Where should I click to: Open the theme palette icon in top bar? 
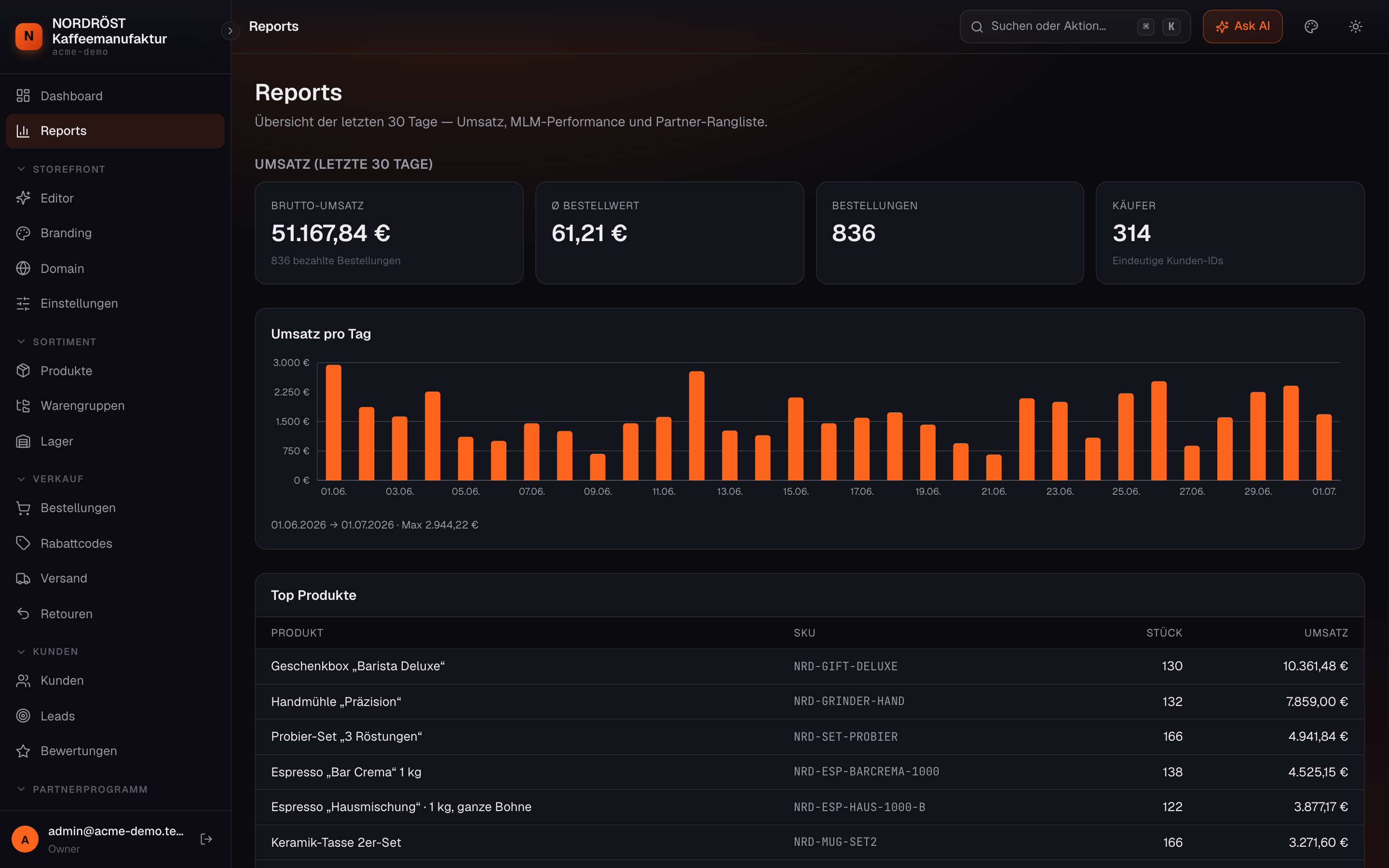1311,27
